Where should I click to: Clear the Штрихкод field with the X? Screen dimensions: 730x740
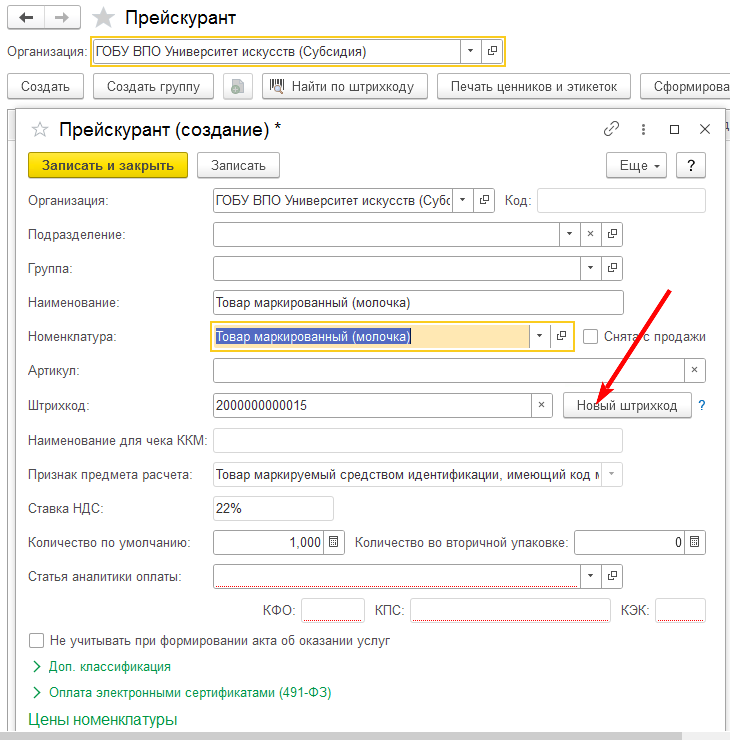[541, 405]
